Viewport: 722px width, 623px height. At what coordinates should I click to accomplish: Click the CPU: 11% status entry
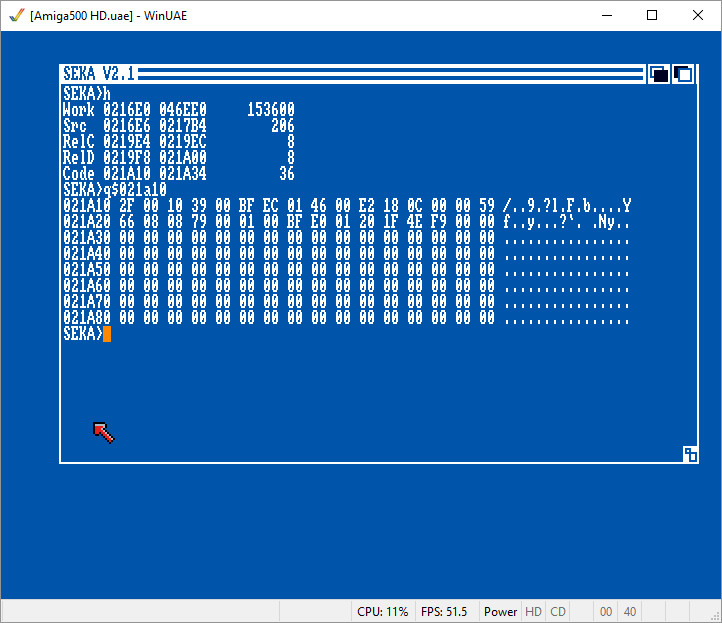point(383,611)
